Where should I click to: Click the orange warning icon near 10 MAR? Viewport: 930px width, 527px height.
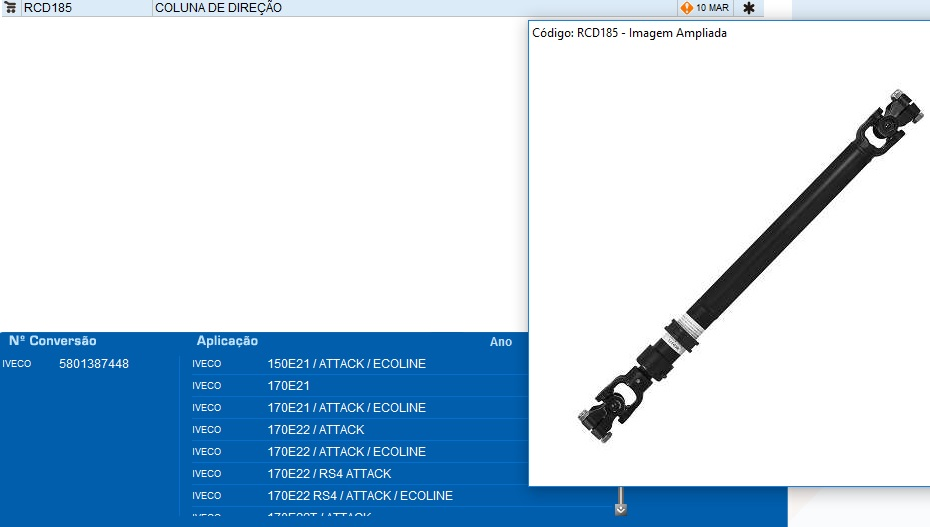click(686, 8)
